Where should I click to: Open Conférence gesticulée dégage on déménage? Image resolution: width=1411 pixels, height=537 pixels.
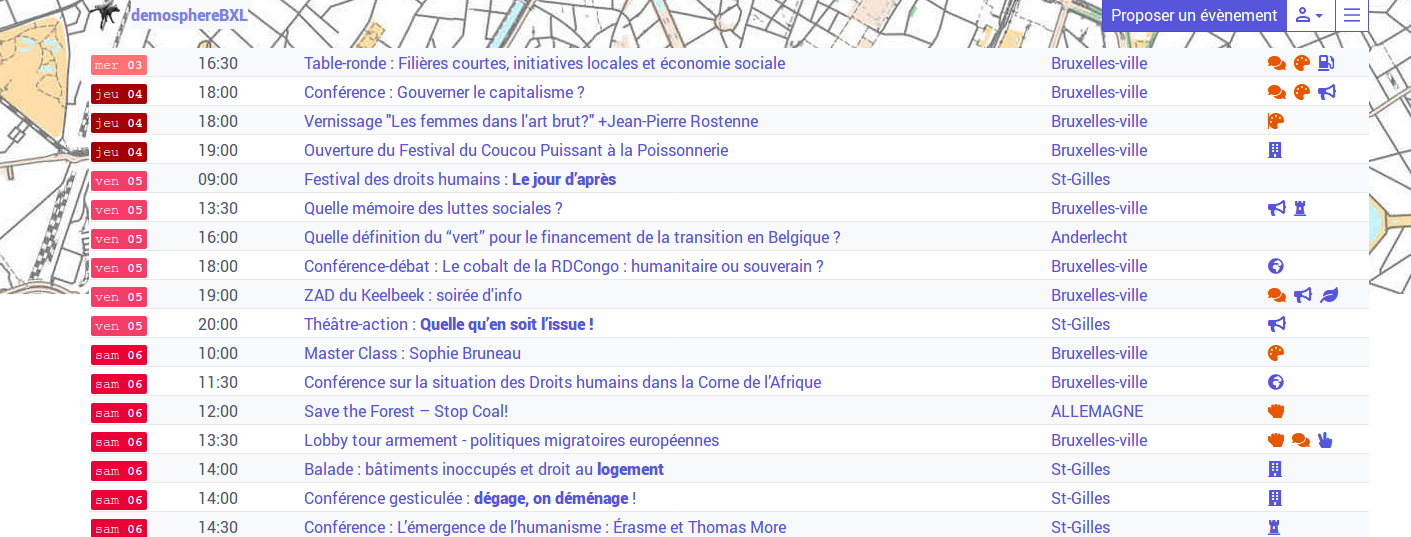470,498
